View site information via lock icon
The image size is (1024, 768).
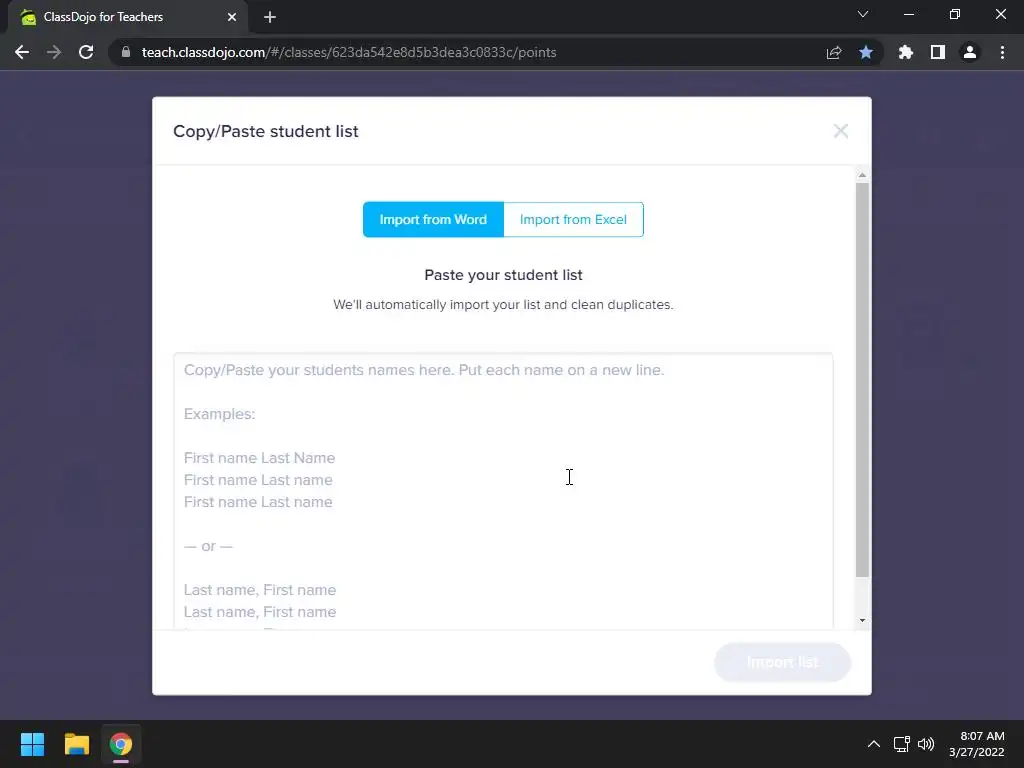click(126, 52)
